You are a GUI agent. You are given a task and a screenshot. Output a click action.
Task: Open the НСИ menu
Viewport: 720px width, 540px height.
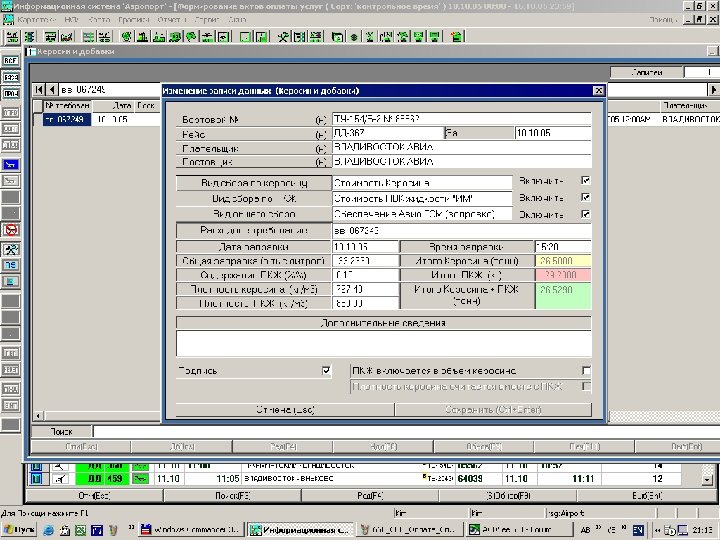coord(72,19)
